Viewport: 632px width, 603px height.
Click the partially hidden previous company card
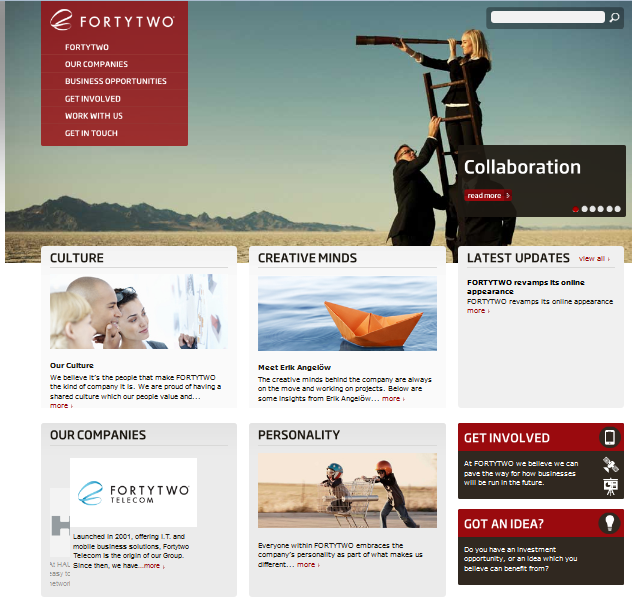(60, 522)
